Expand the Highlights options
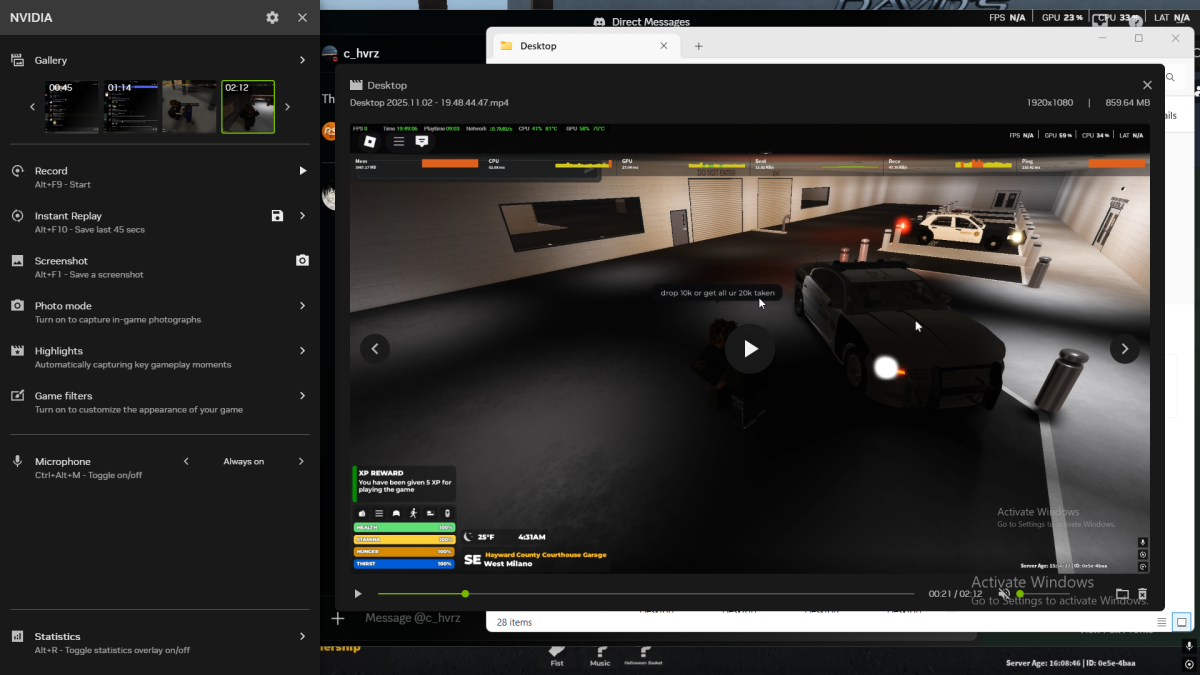 302,351
